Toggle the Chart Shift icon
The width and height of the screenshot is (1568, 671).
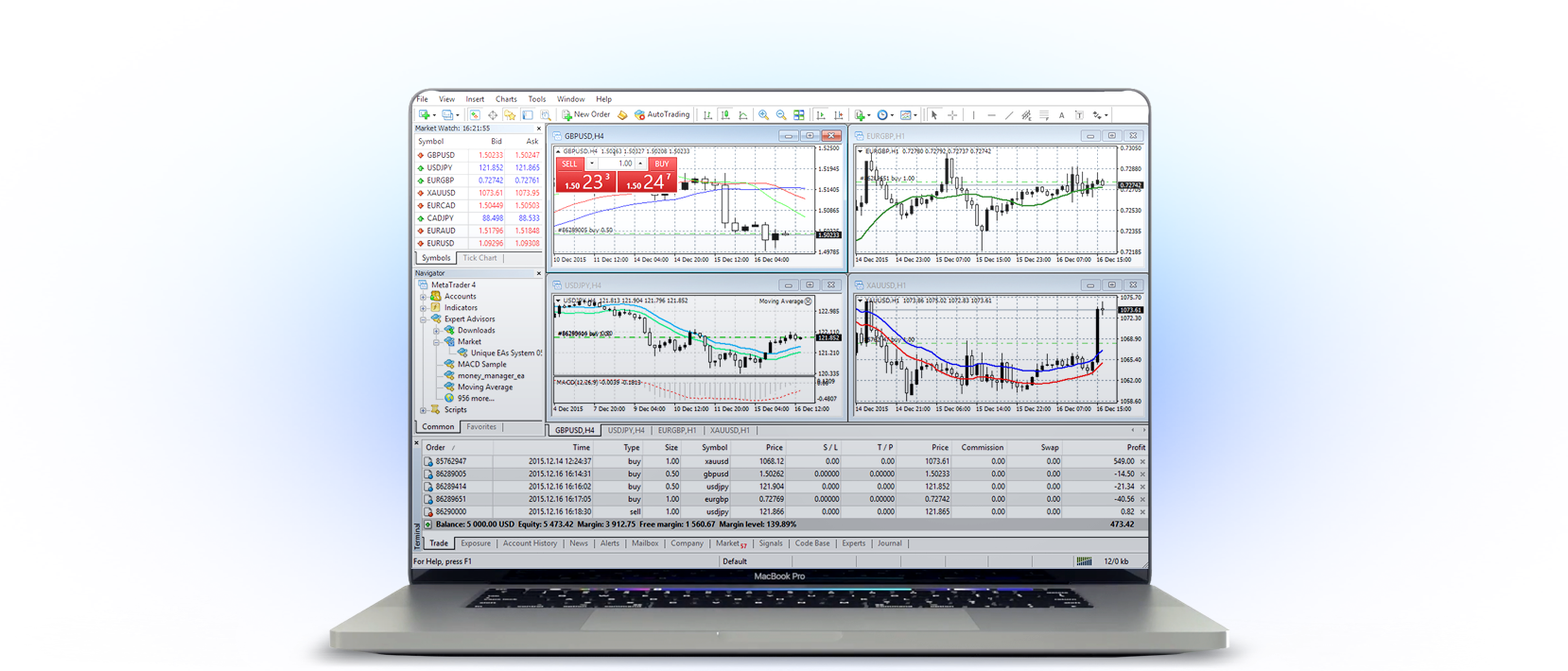[839, 115]
